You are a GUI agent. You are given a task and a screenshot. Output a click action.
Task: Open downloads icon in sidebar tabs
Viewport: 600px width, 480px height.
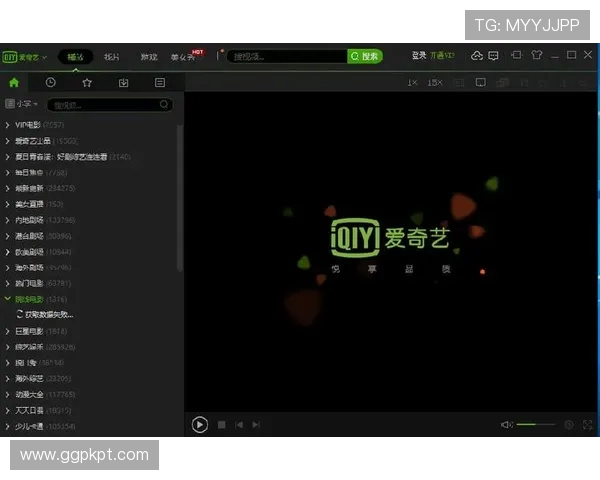click(x=123, y=83)
